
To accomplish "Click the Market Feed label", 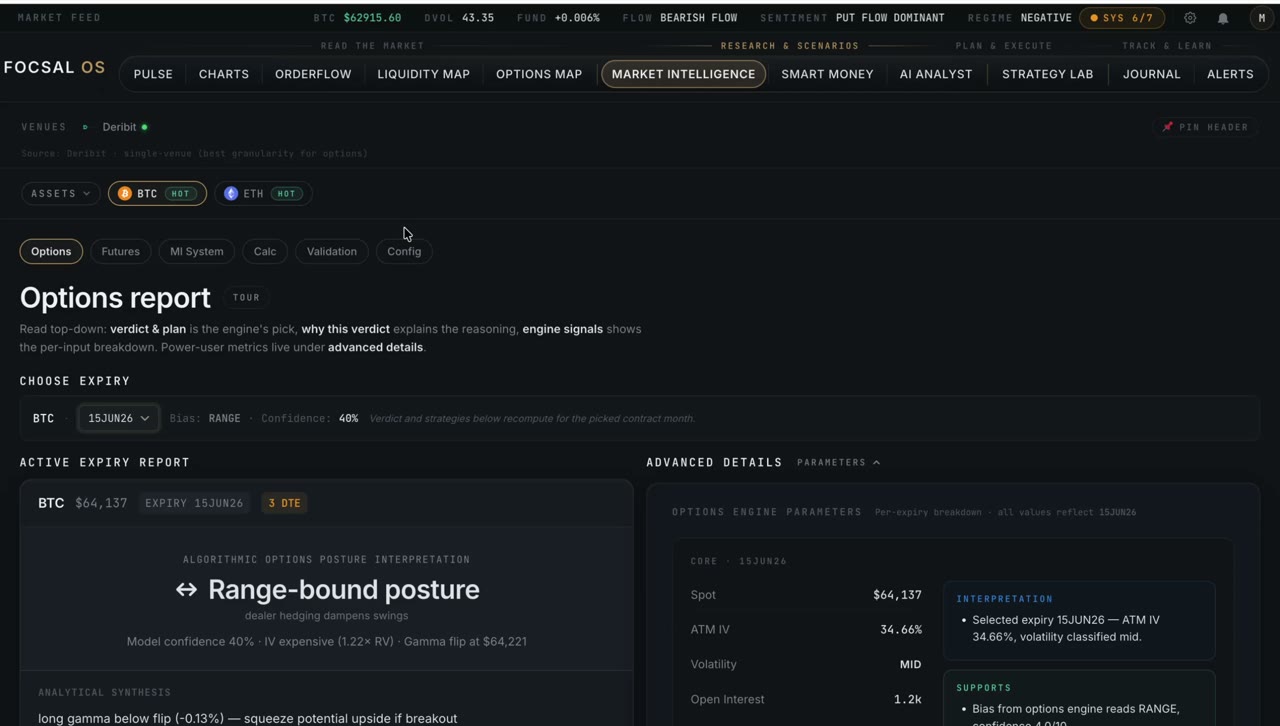I will click(x=59, y=18).
